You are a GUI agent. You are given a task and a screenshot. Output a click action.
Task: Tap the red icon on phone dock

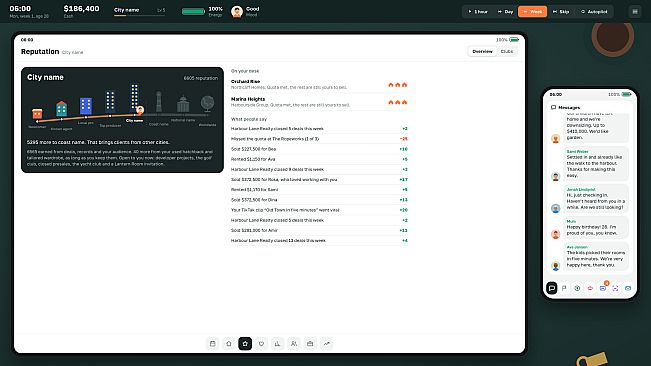pyautogui.click(x=590, y=288)
